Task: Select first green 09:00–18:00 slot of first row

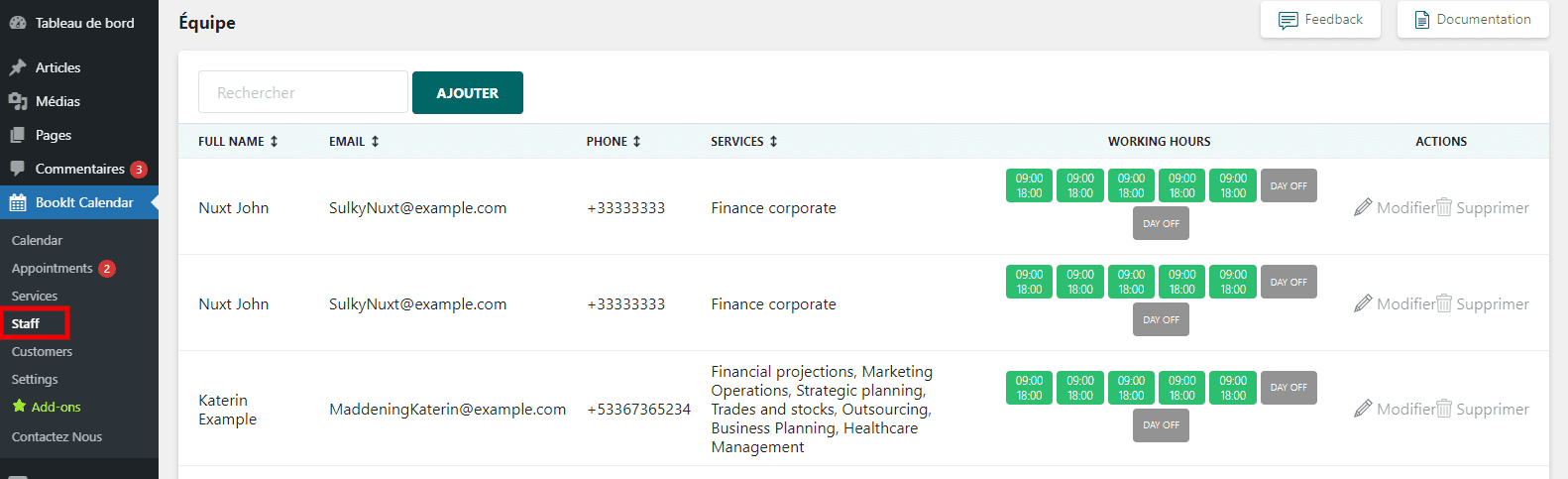Action: pyautogui.click(x=1029, y=185)
